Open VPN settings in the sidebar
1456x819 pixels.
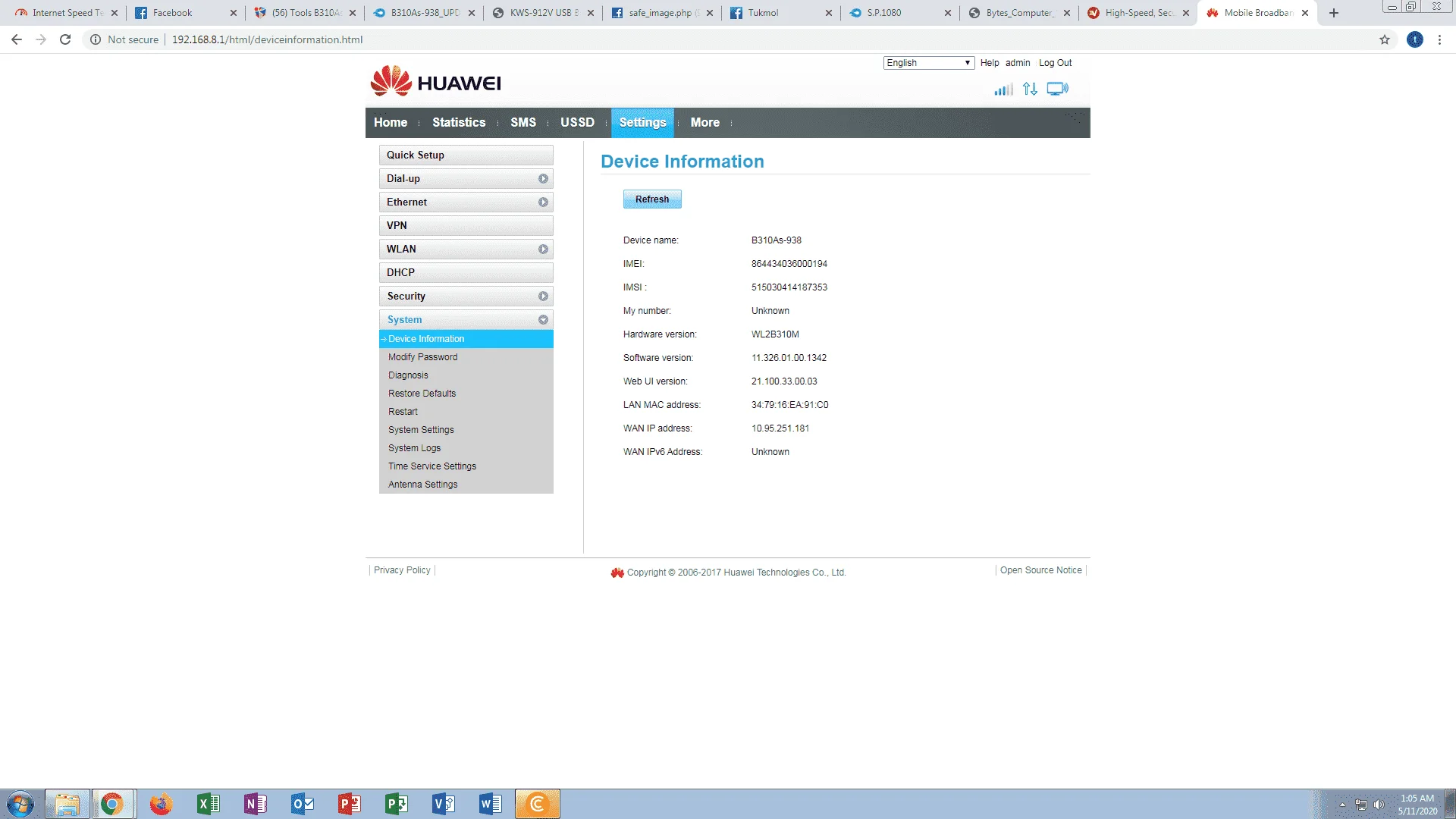[x=466, y=226]
